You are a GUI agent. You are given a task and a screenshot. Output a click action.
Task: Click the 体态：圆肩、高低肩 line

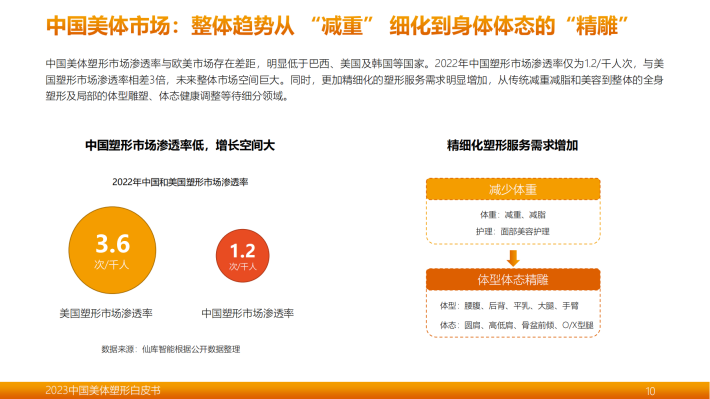[517, 325]
